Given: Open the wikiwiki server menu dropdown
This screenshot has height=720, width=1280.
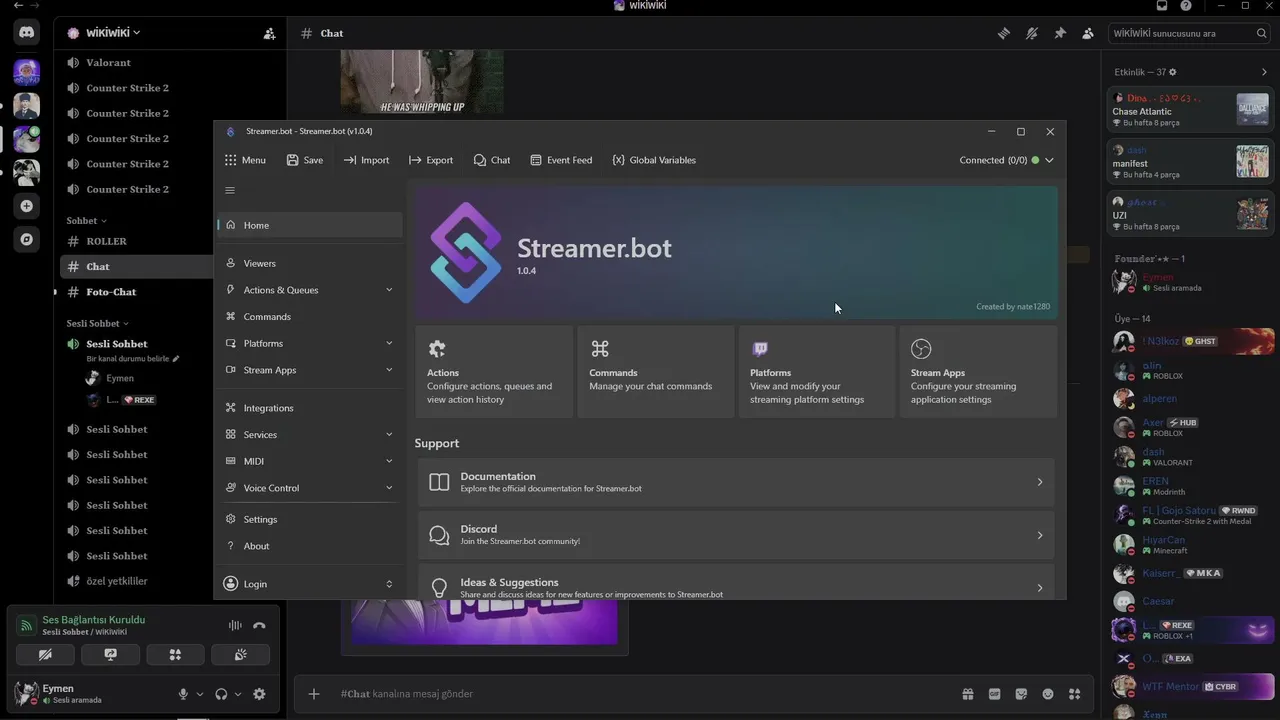Looking at the screenshot, I should pos(113,33).
